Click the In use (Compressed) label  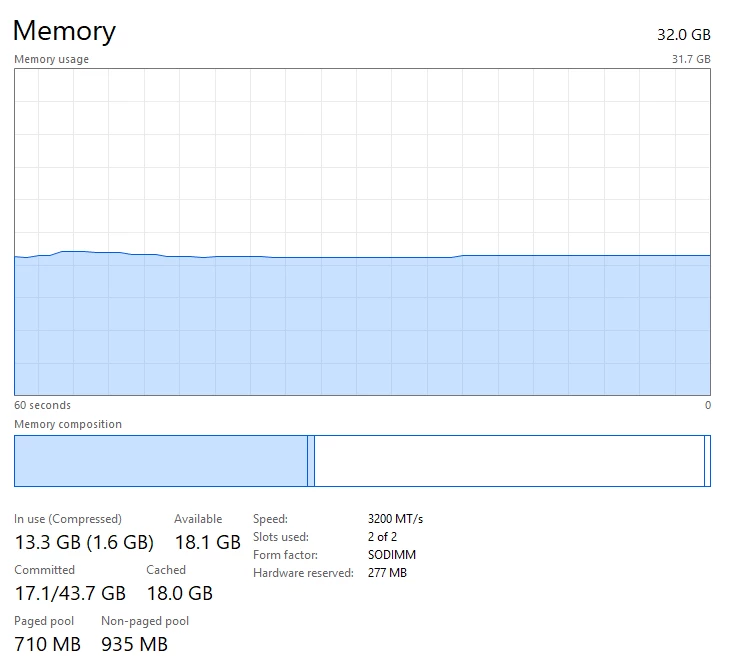coord(68,519)
